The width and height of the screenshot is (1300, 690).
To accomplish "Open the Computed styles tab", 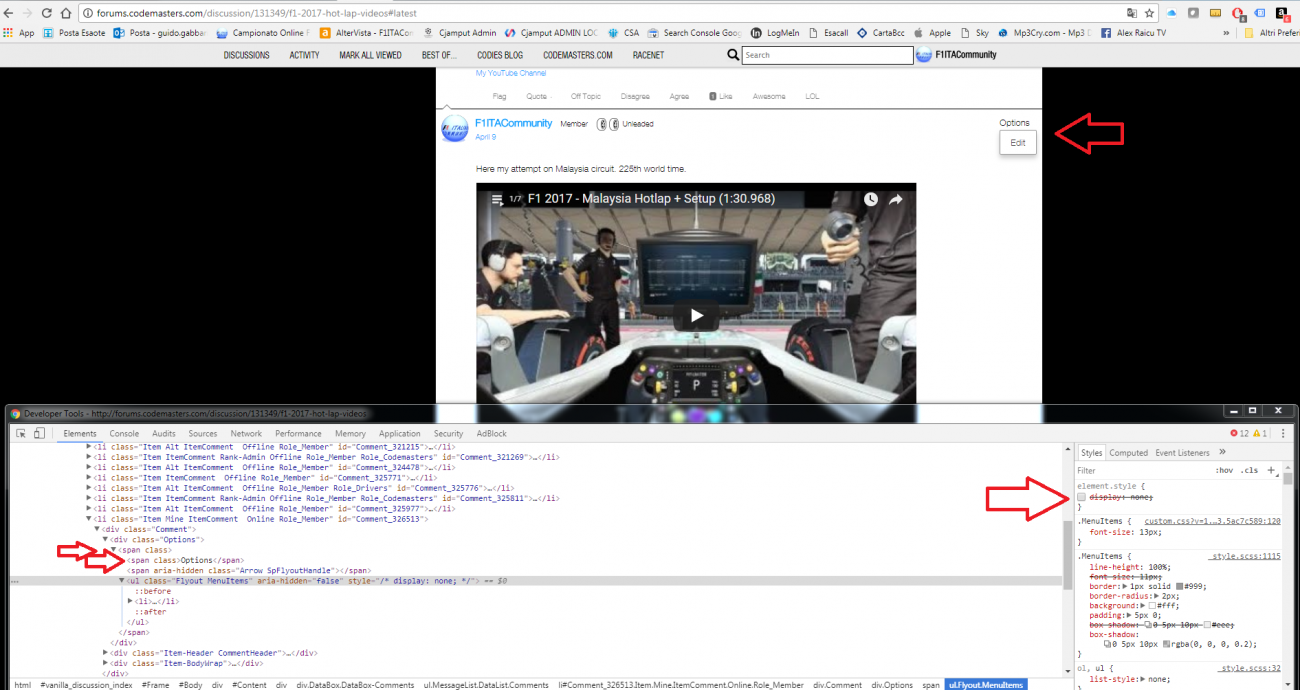I will coord(1128,453).
